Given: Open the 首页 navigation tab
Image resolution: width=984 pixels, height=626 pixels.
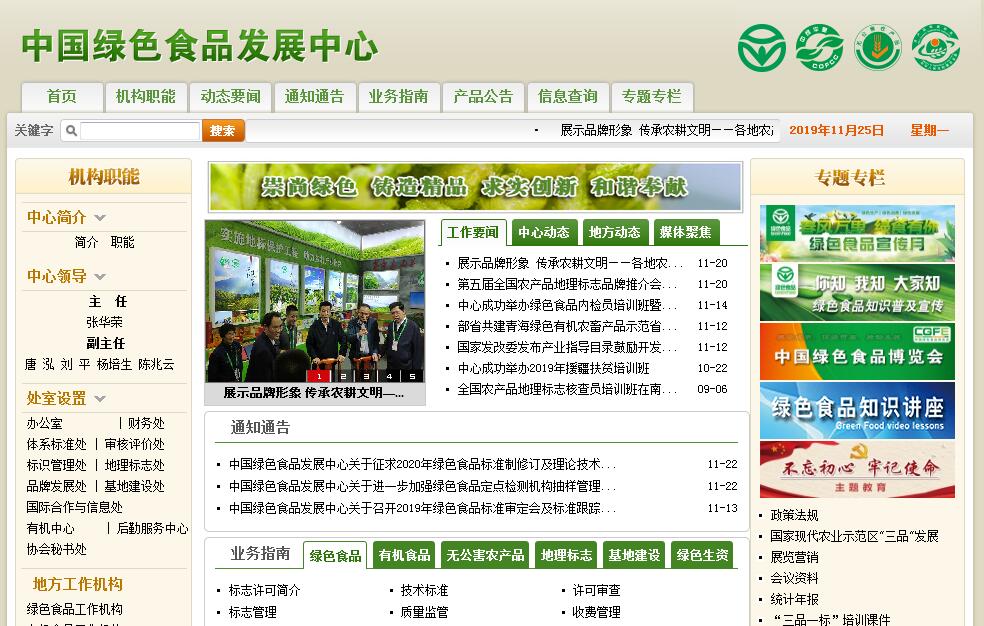Looking at the screenshot, I should 62,97.
